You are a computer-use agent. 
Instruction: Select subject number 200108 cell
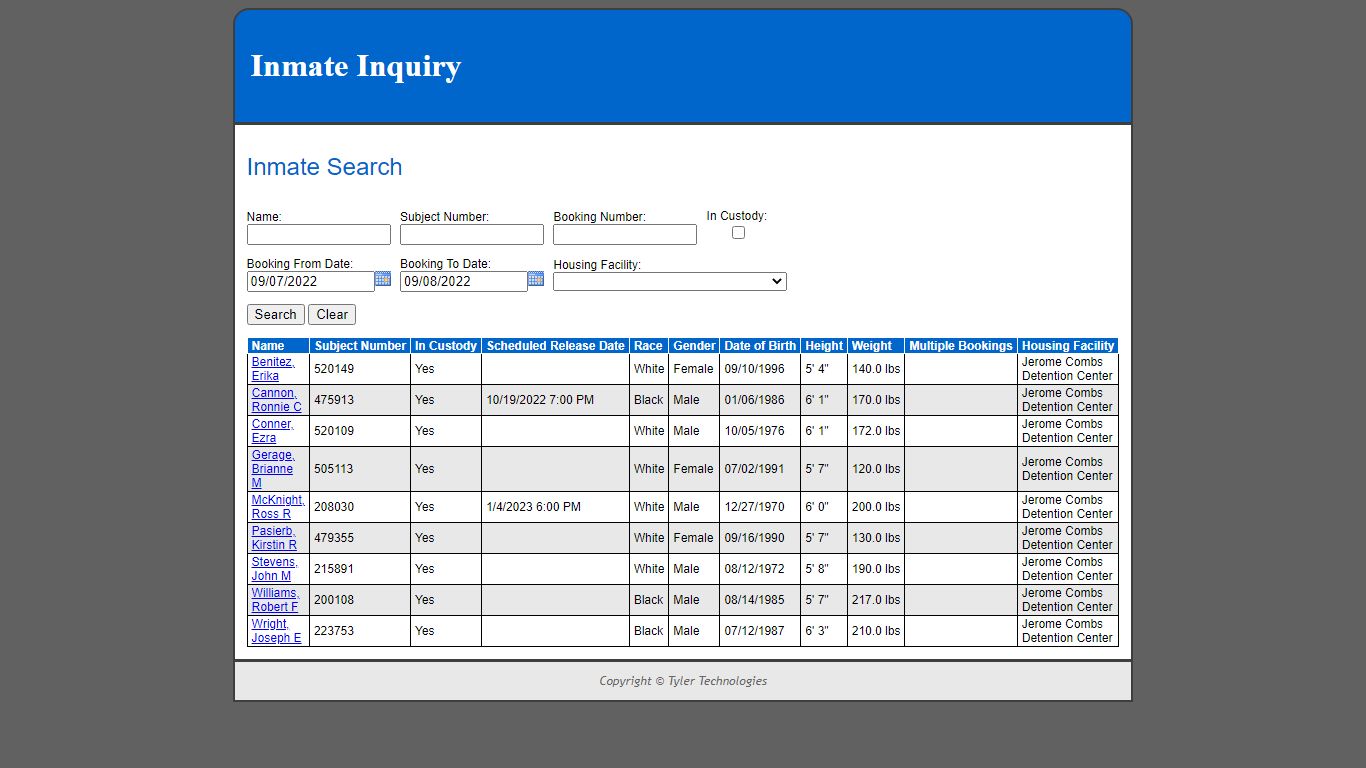point(360,600)
